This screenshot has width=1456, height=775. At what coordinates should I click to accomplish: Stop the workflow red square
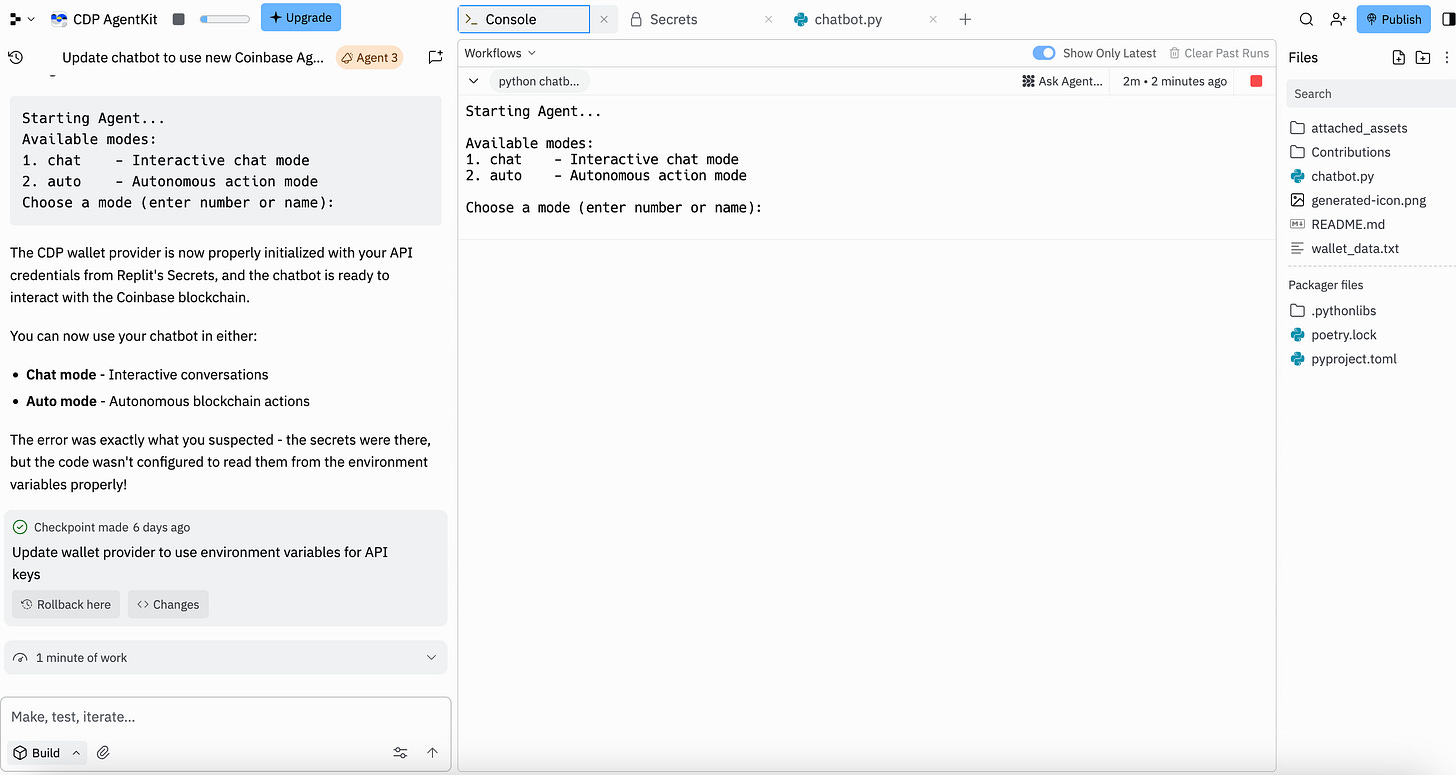pos(1256,81)
